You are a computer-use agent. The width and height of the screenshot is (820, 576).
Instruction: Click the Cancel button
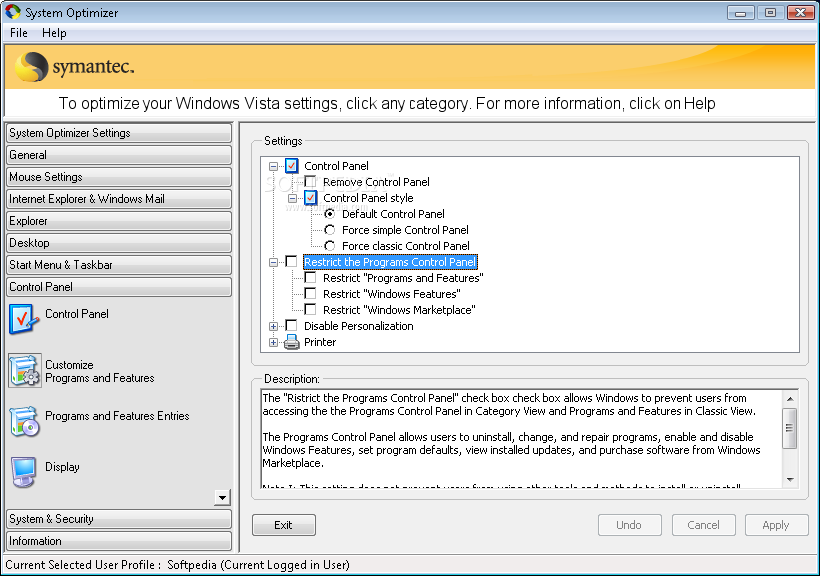703,525
